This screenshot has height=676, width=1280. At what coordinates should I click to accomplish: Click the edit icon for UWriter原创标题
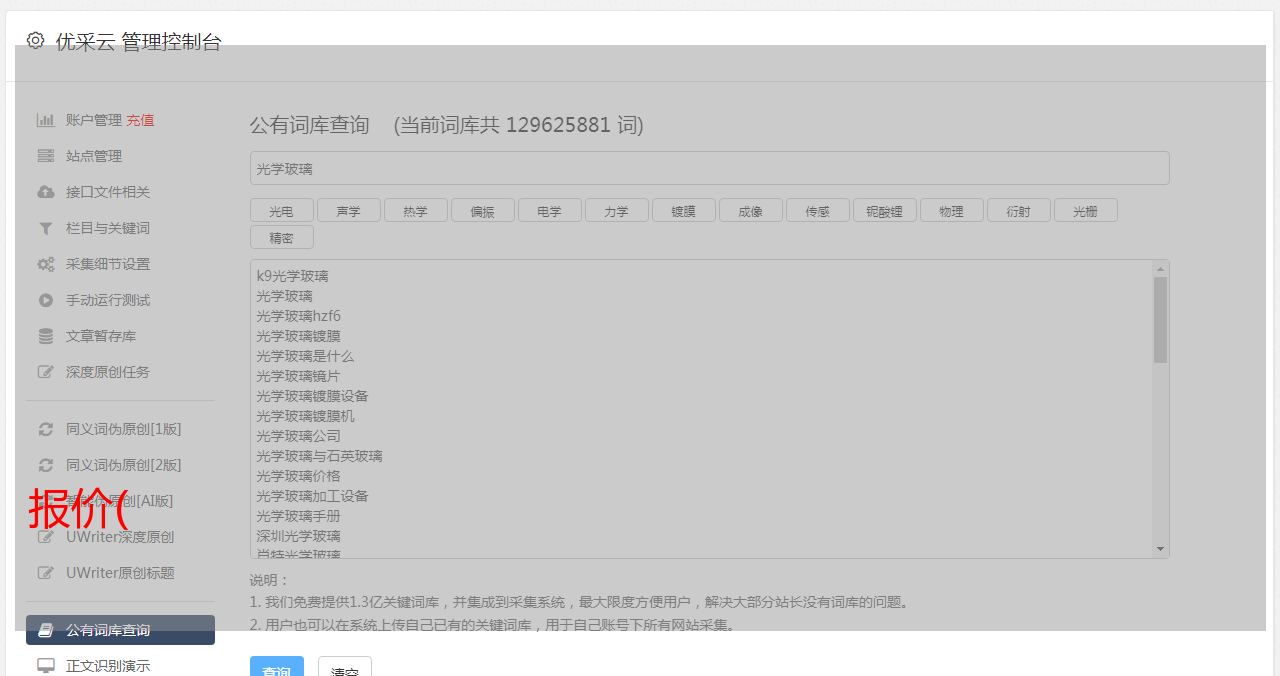coord(46,573)
